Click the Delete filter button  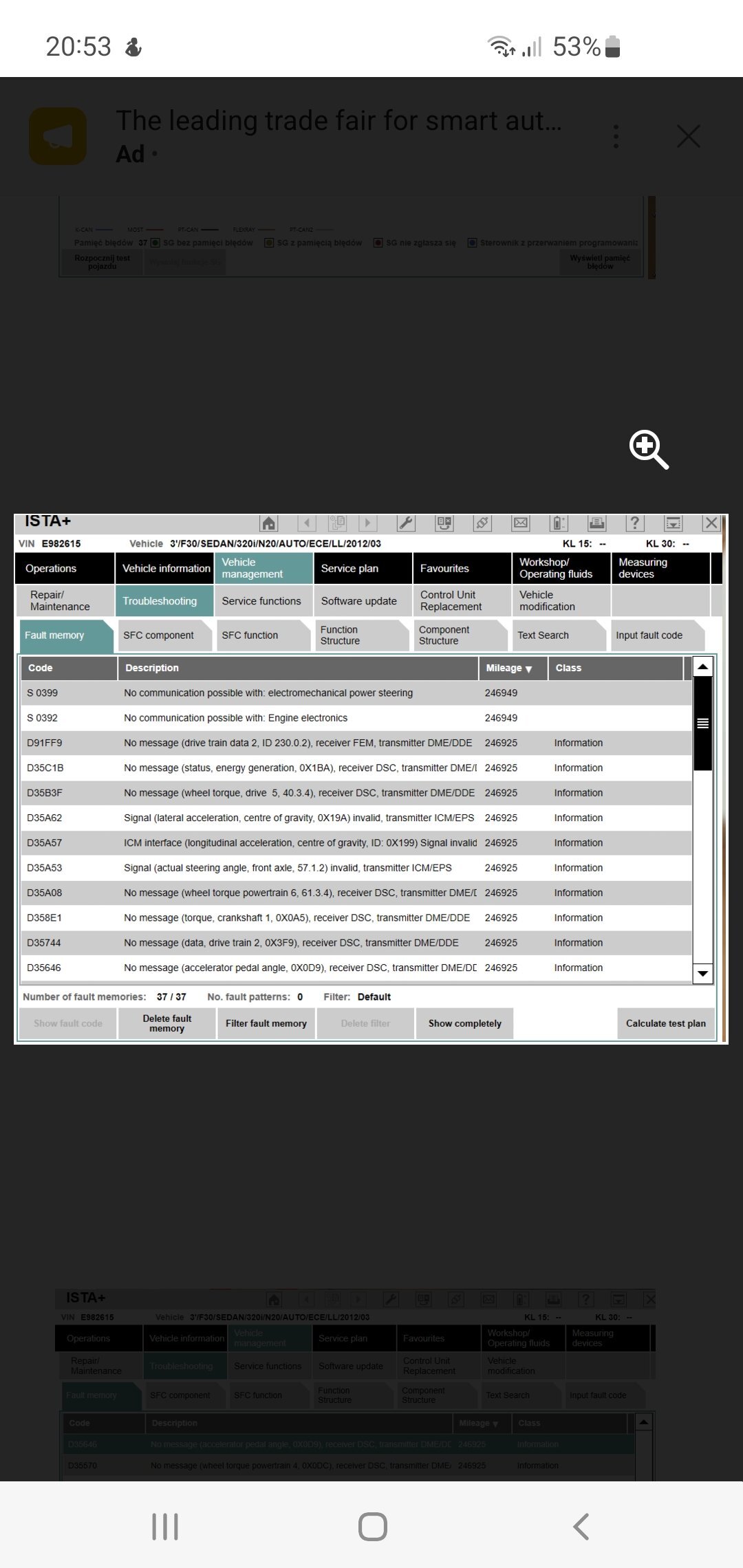(x=365, y=1023)
